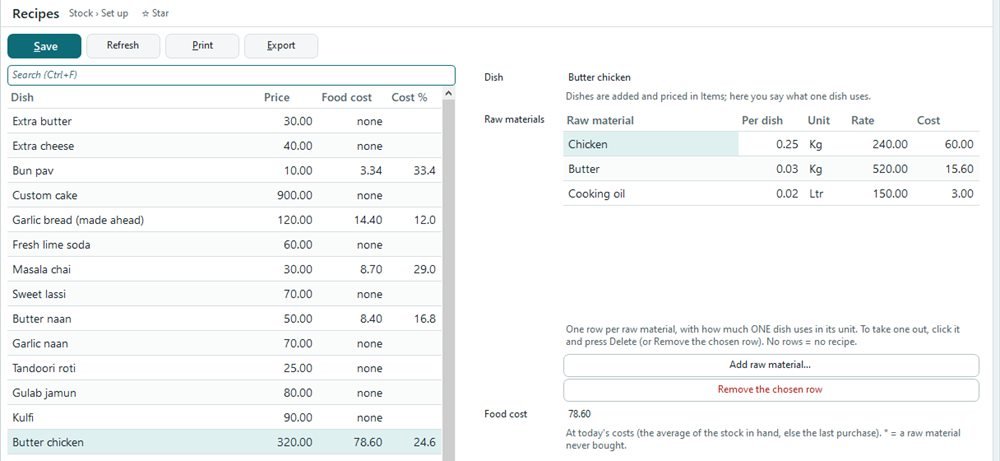
Task: Select the Bun pav dish
Action: click(x=224, y=171)
